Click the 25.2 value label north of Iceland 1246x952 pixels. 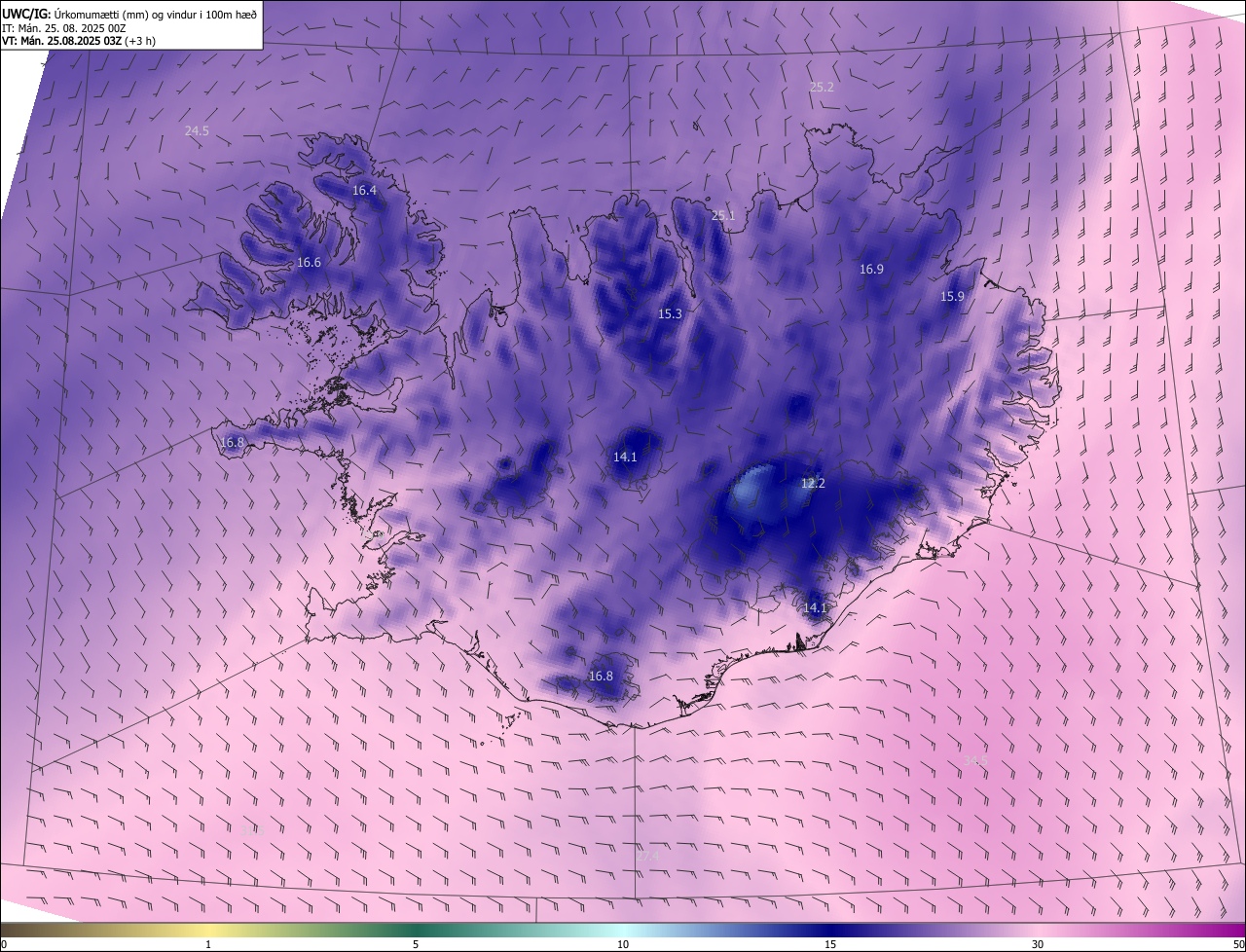coord(822,87)
